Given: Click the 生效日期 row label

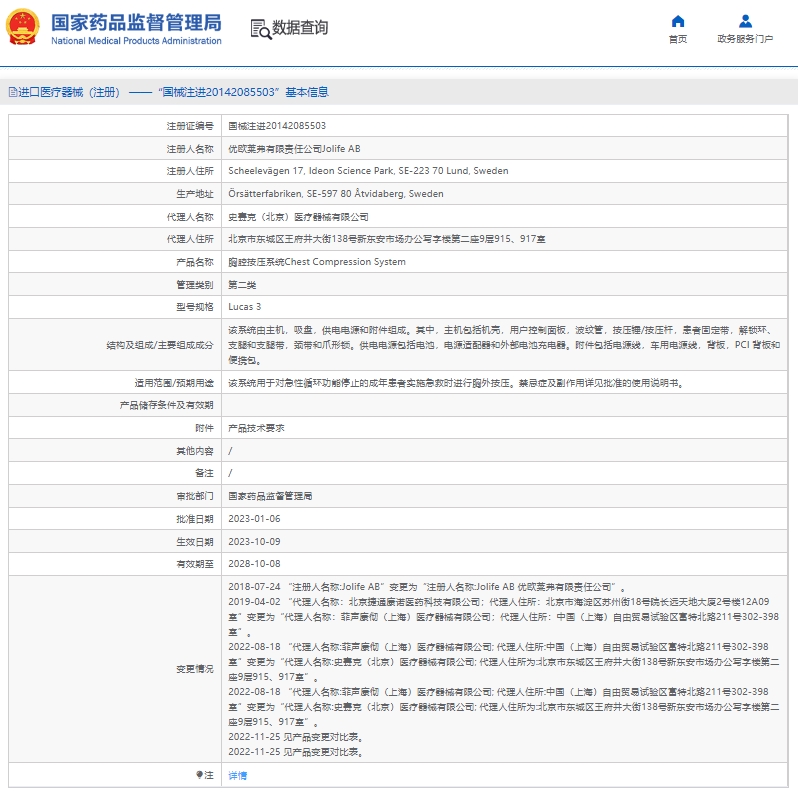Looking at the screenshot, I should click(195, 542).
